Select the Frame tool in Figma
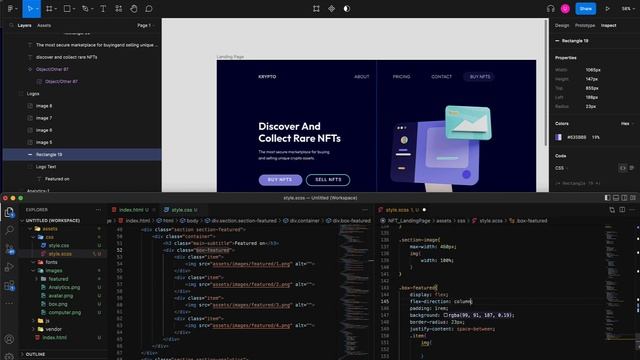 tap(49, 9)
